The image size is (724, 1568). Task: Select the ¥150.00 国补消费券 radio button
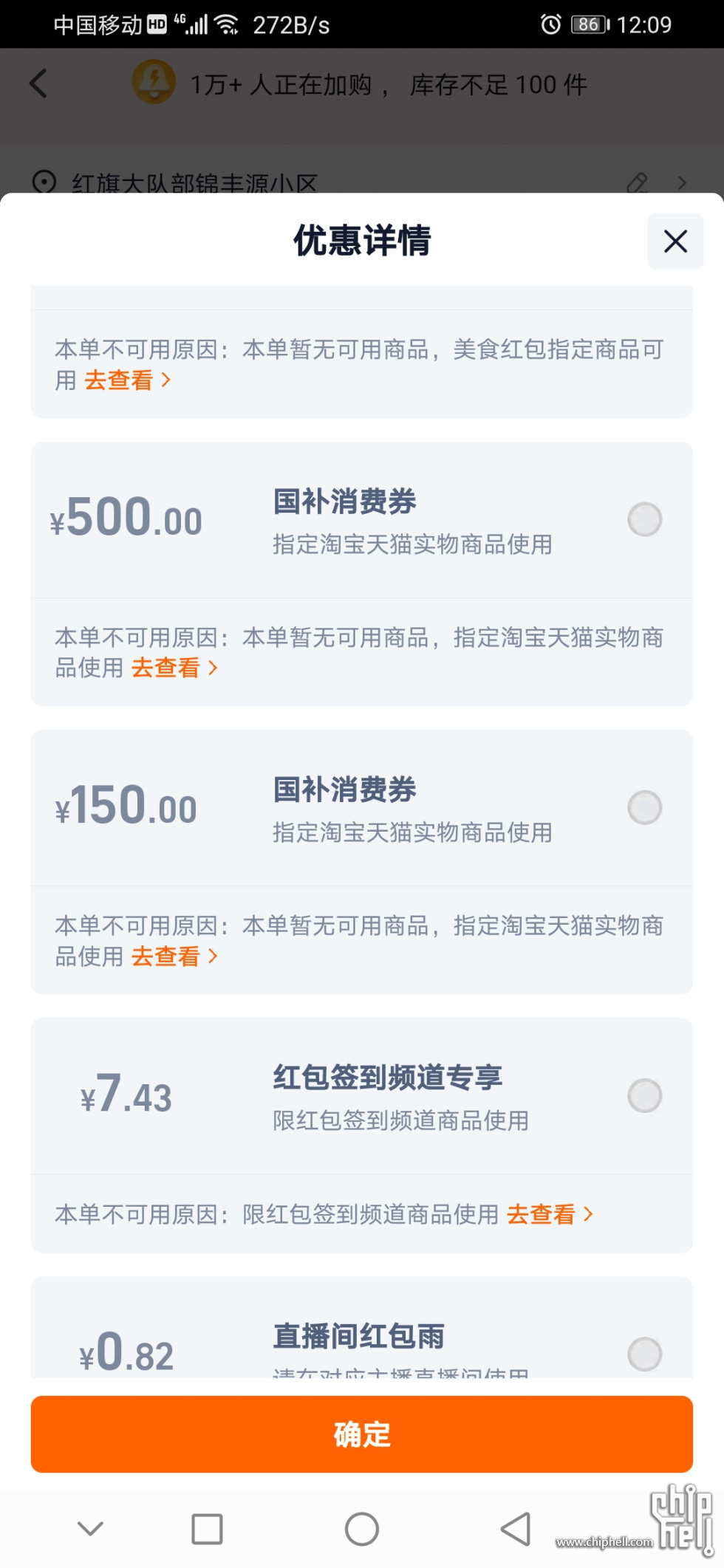644,807
